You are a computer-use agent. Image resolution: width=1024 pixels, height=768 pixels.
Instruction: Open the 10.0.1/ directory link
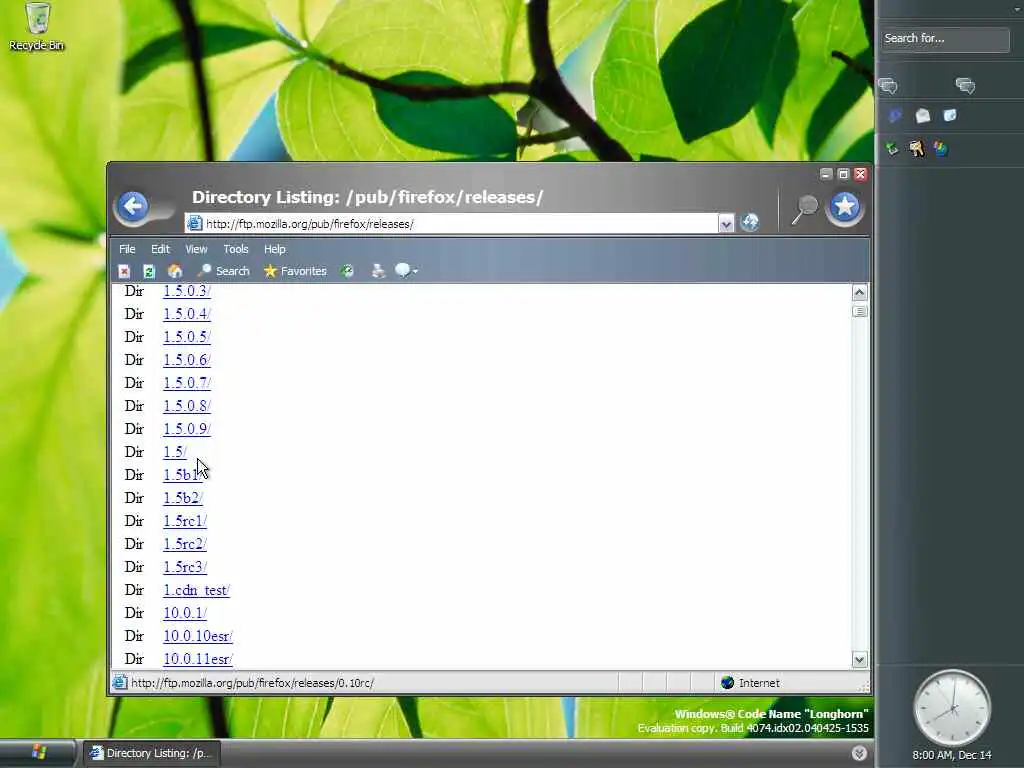185,613
